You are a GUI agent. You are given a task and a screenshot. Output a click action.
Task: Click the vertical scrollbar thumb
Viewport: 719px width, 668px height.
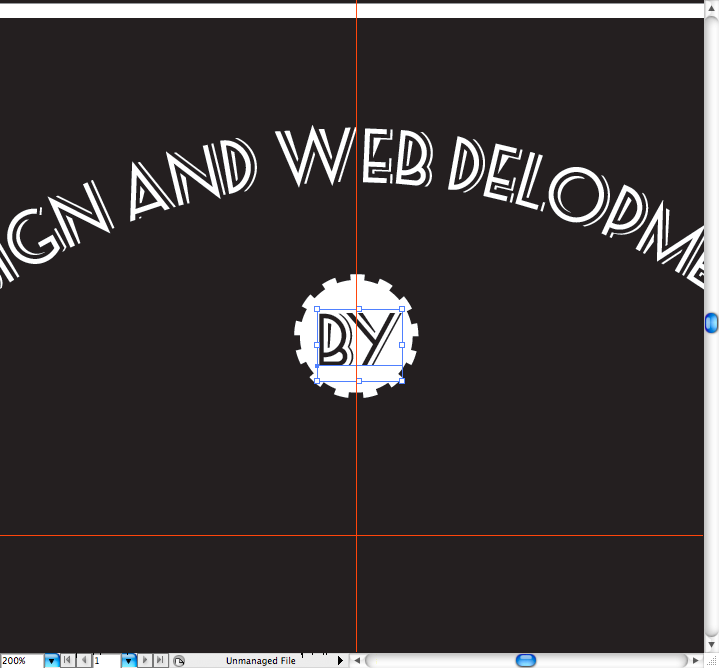click(x=711, y=323)
